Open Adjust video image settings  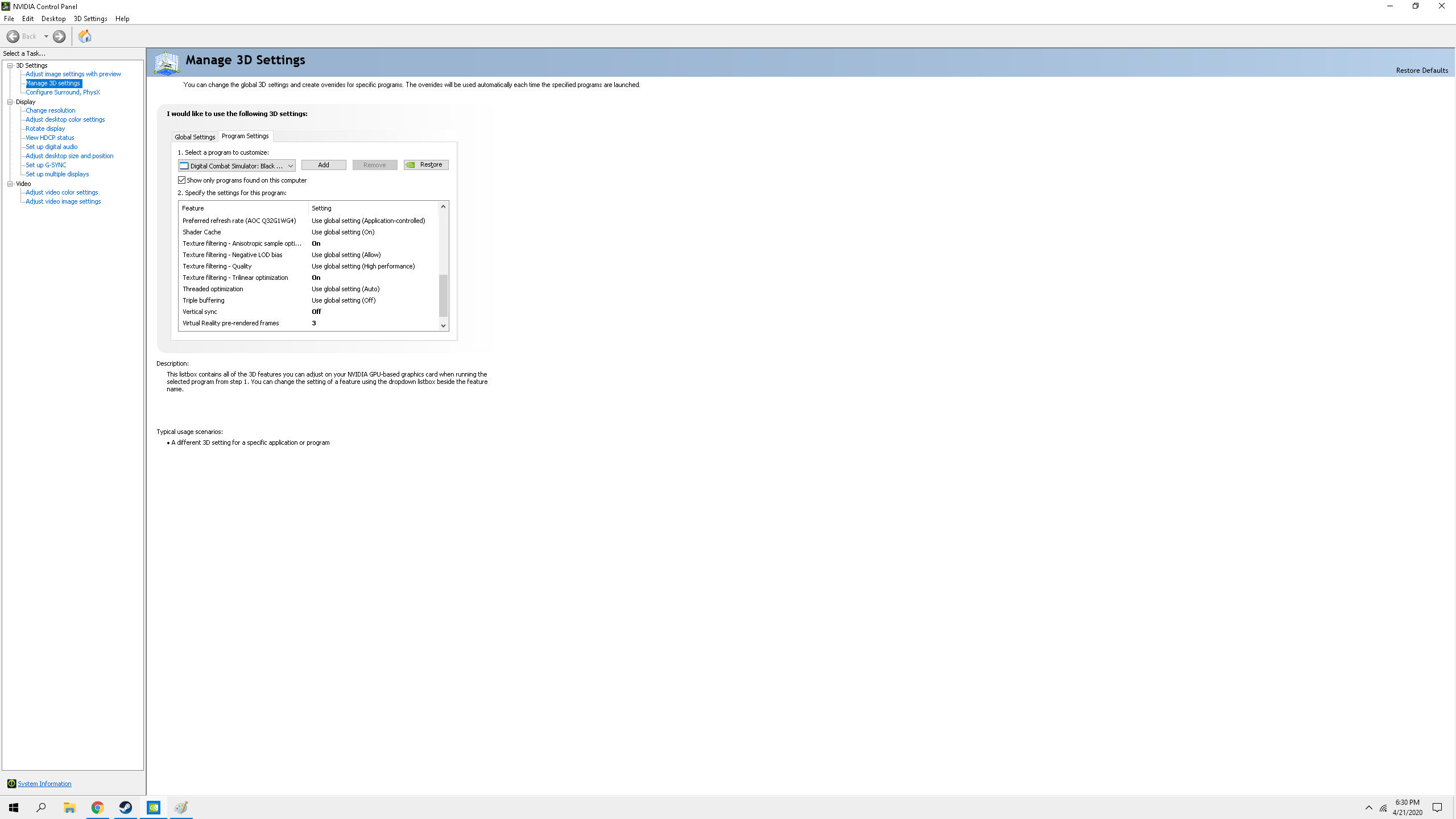point(63,201)
